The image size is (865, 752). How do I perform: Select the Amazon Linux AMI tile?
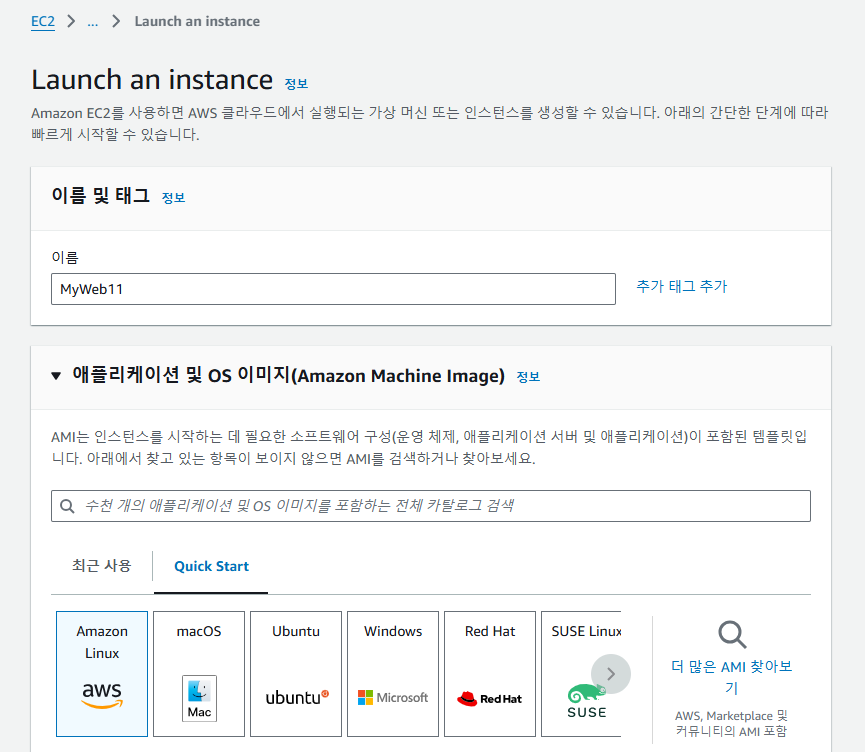[102, 674]
